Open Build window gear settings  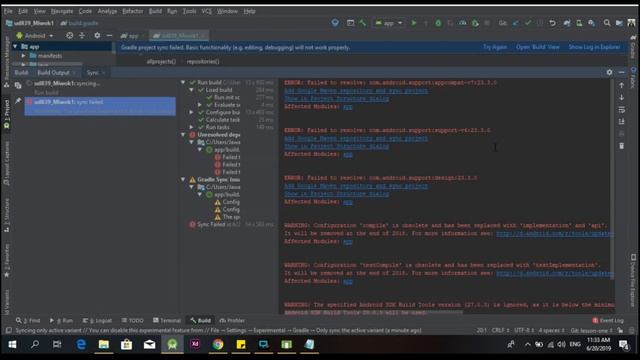point(609,72)
